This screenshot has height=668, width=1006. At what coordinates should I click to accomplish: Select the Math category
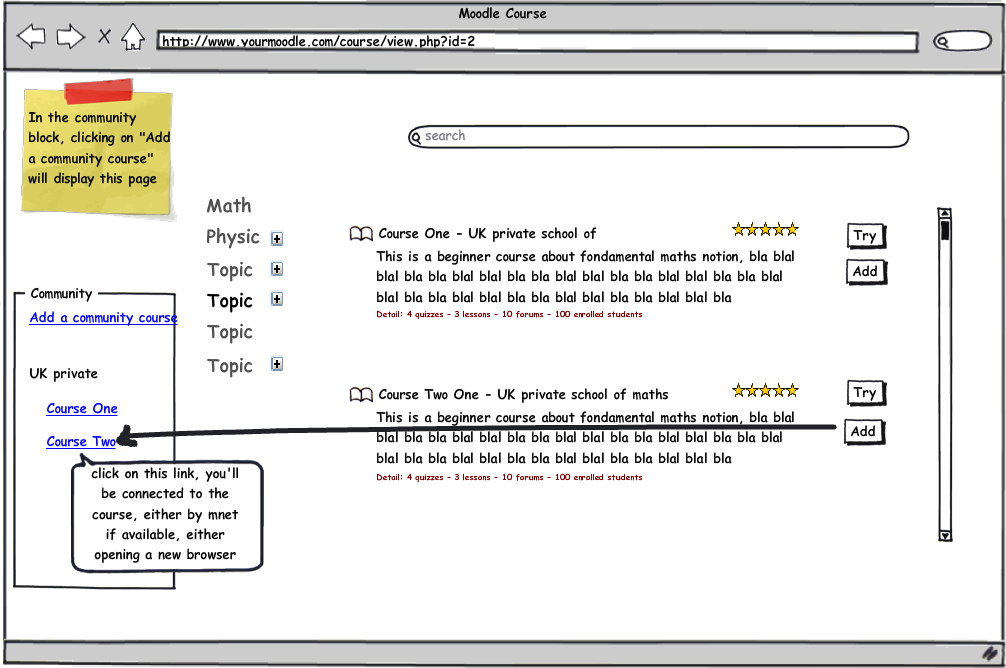pyautogui.click(x=229, y=206)
